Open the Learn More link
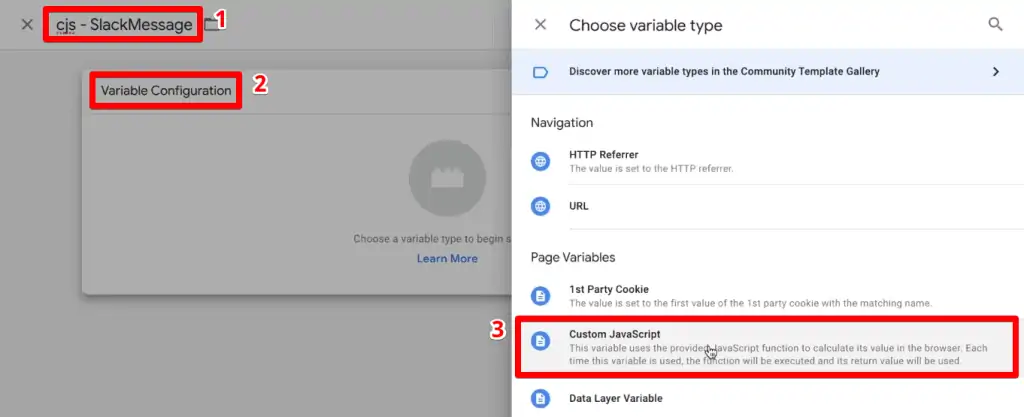Image resolution: width=1024 pixels, height=417 pixels. [447, 258]
